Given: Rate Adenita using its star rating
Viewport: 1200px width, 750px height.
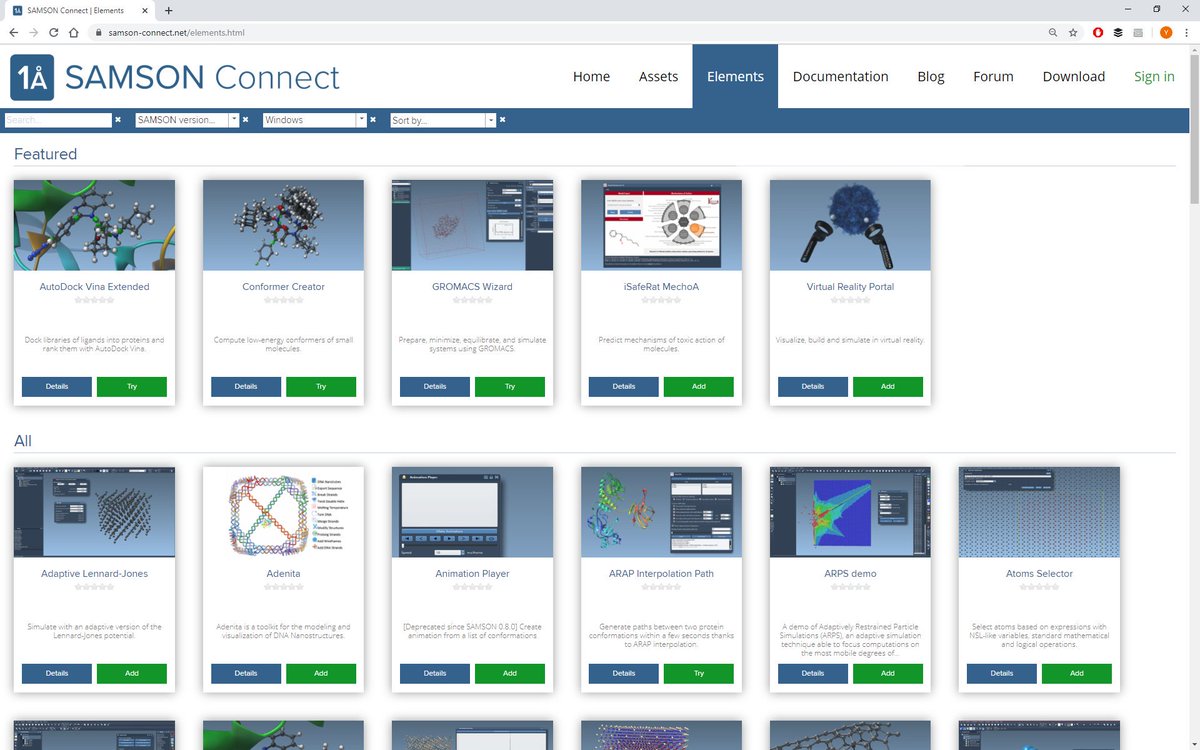Looking at the screenshot, I should coord(283,586).
